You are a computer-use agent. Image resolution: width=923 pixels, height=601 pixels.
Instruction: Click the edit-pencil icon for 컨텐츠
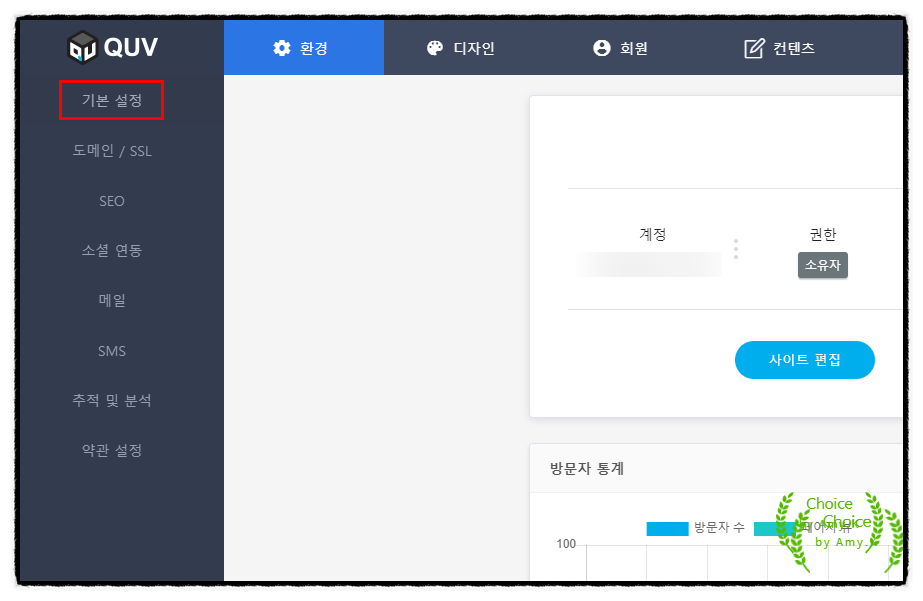[x=754, y=48]
